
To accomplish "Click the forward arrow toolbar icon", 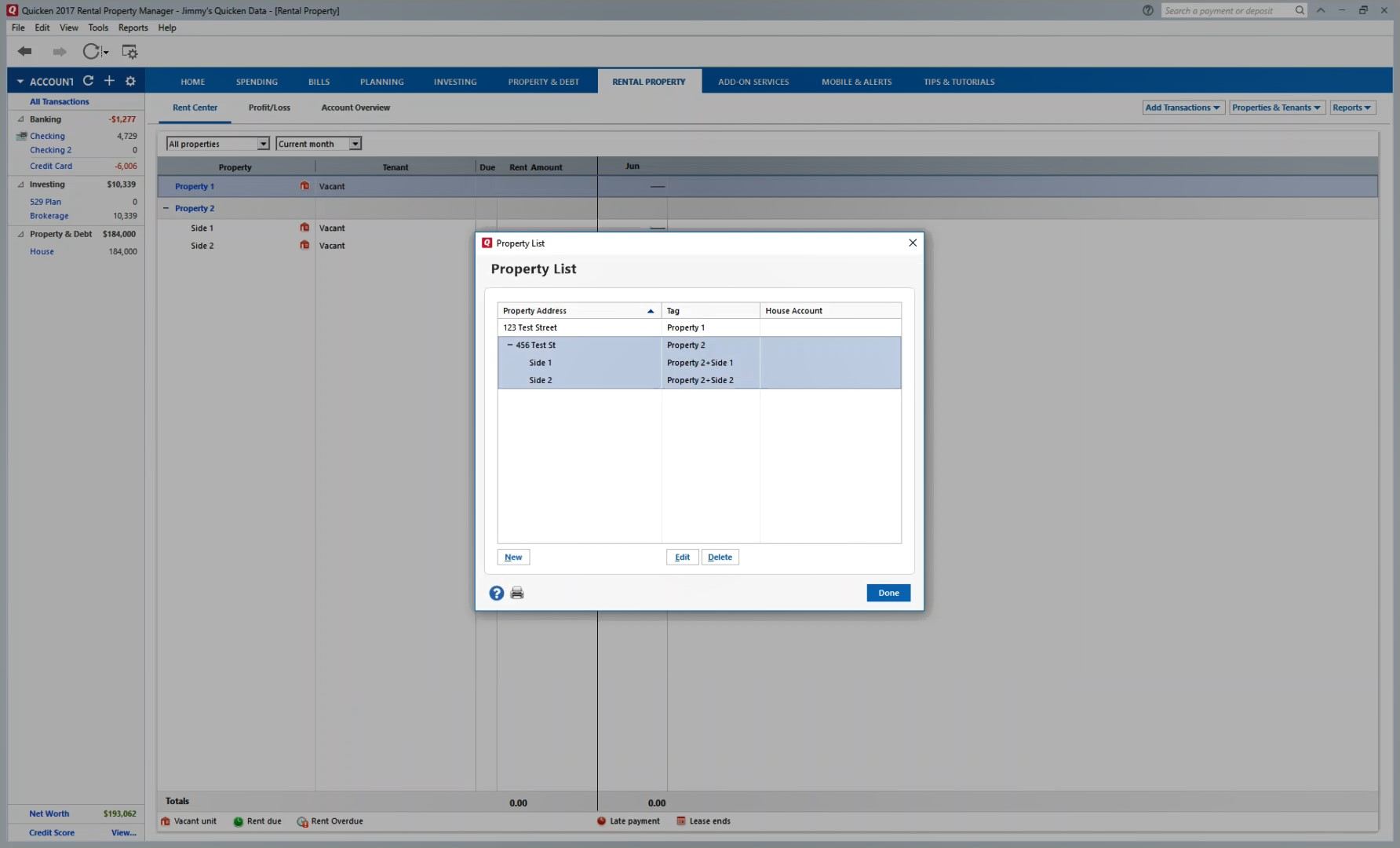I will (60, 52).
